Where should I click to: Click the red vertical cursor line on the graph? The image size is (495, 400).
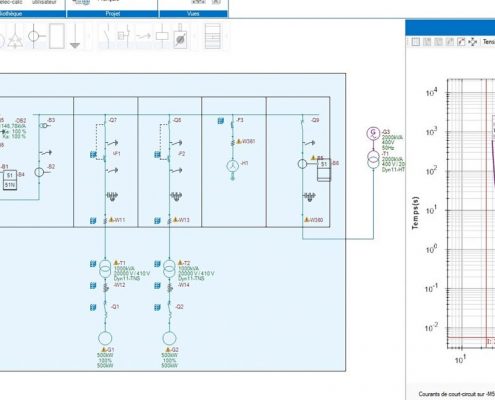click(486, 213)
